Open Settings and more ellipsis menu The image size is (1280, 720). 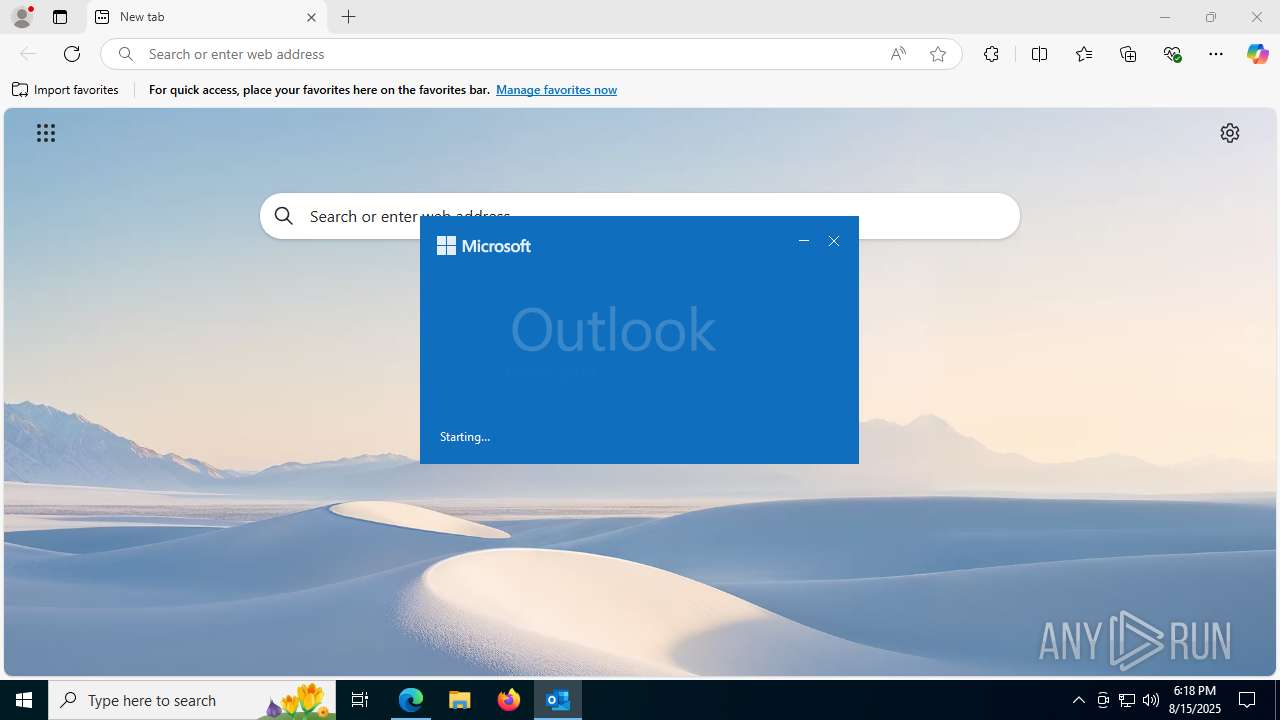(x=1216, y=54)
